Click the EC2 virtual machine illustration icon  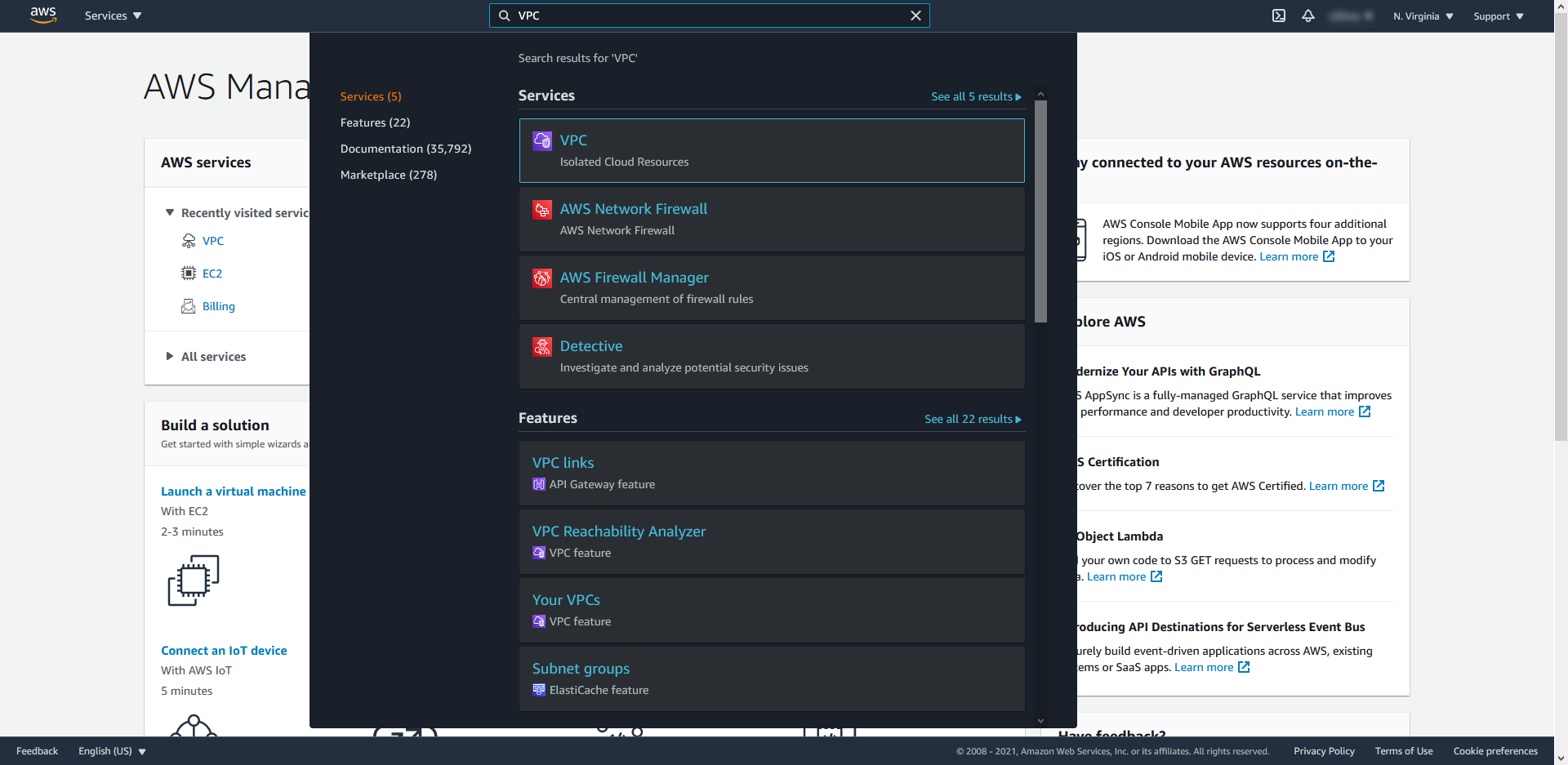pyautogui.click(x=194, y=580)
